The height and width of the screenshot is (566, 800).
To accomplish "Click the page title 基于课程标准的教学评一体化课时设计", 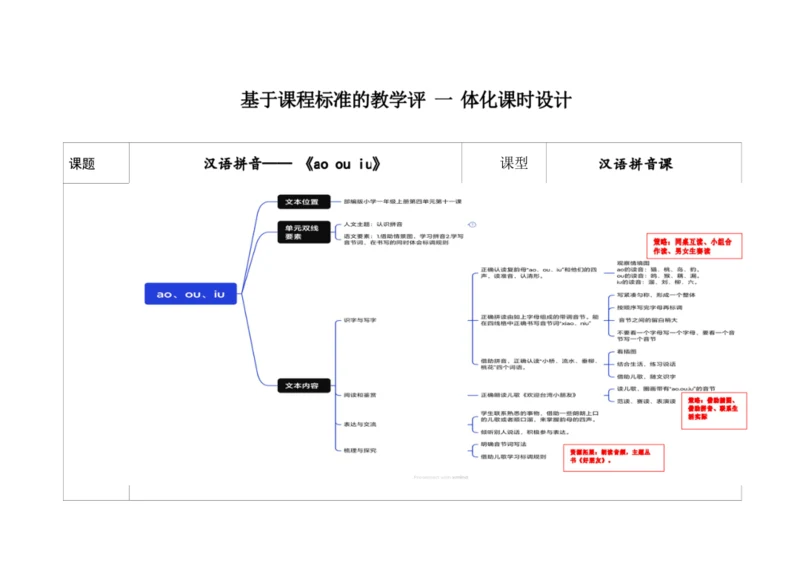I will point(406,100).
